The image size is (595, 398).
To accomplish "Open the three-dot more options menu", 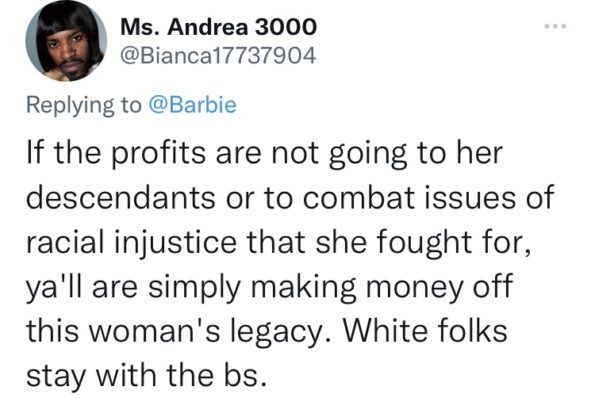I will (x=555, y=26).
